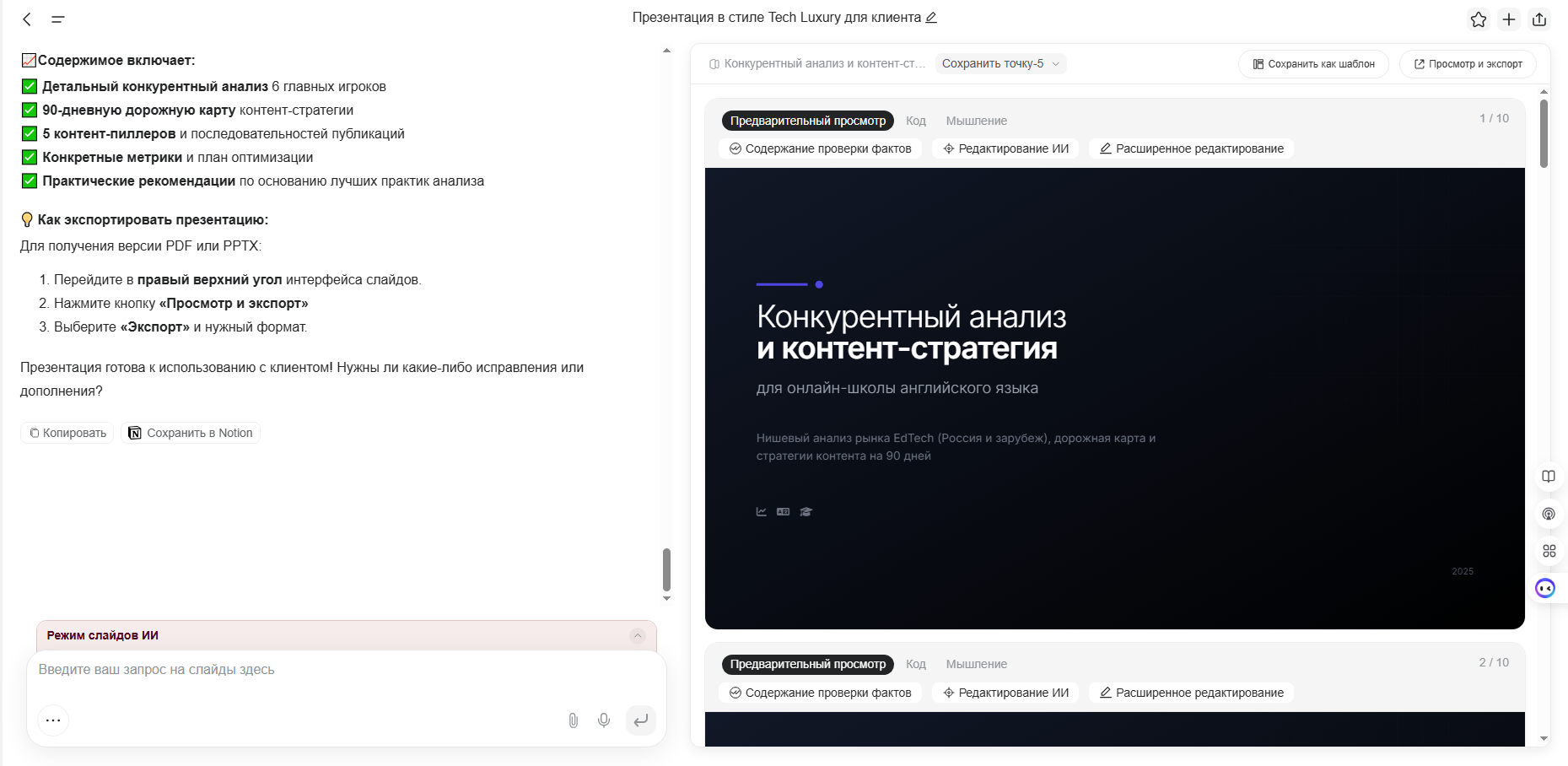Switch to Код tab on slide 2
Viewport: 1568px width, 766px height.
tap(916, 664)
